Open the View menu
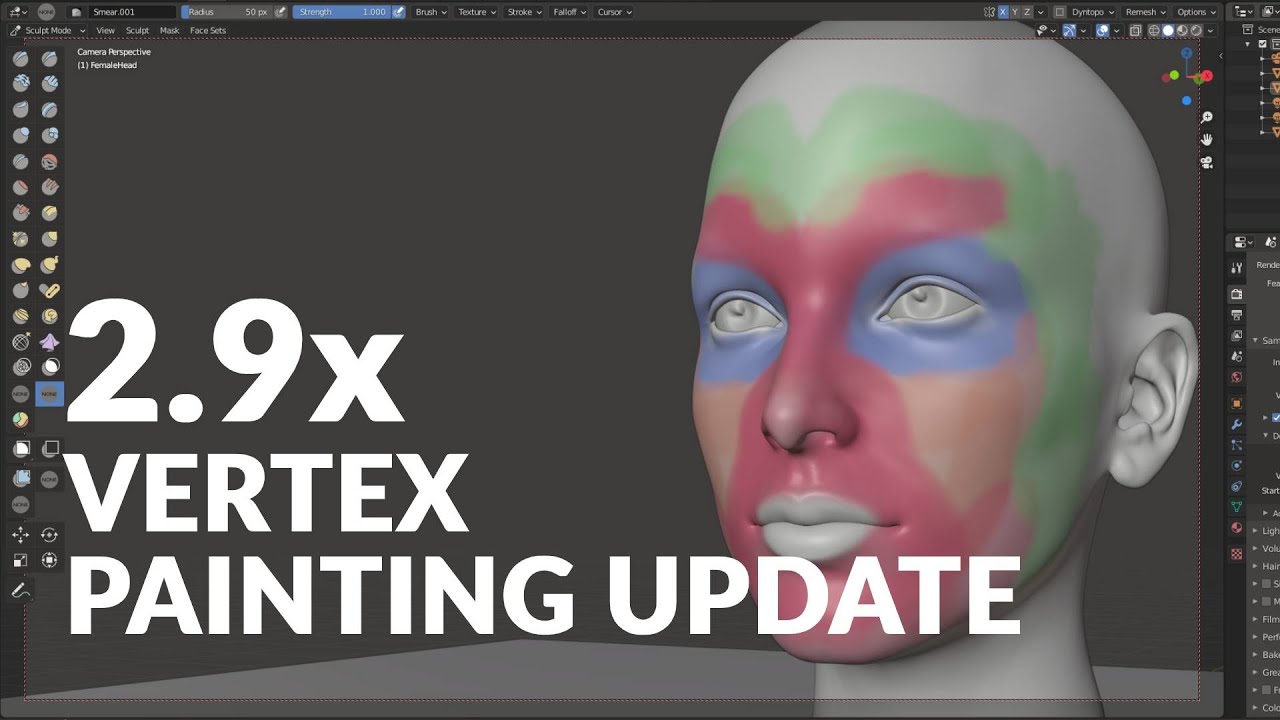1280x720 pixels. tap(105, 31)
